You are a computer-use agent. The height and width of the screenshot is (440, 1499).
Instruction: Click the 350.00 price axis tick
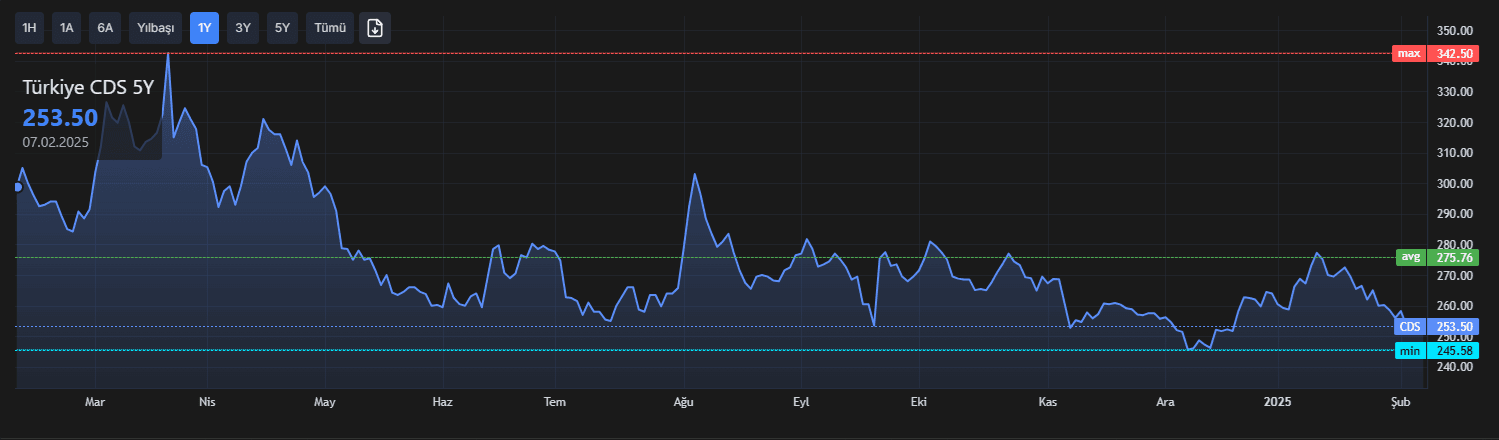click(1455, 30)
